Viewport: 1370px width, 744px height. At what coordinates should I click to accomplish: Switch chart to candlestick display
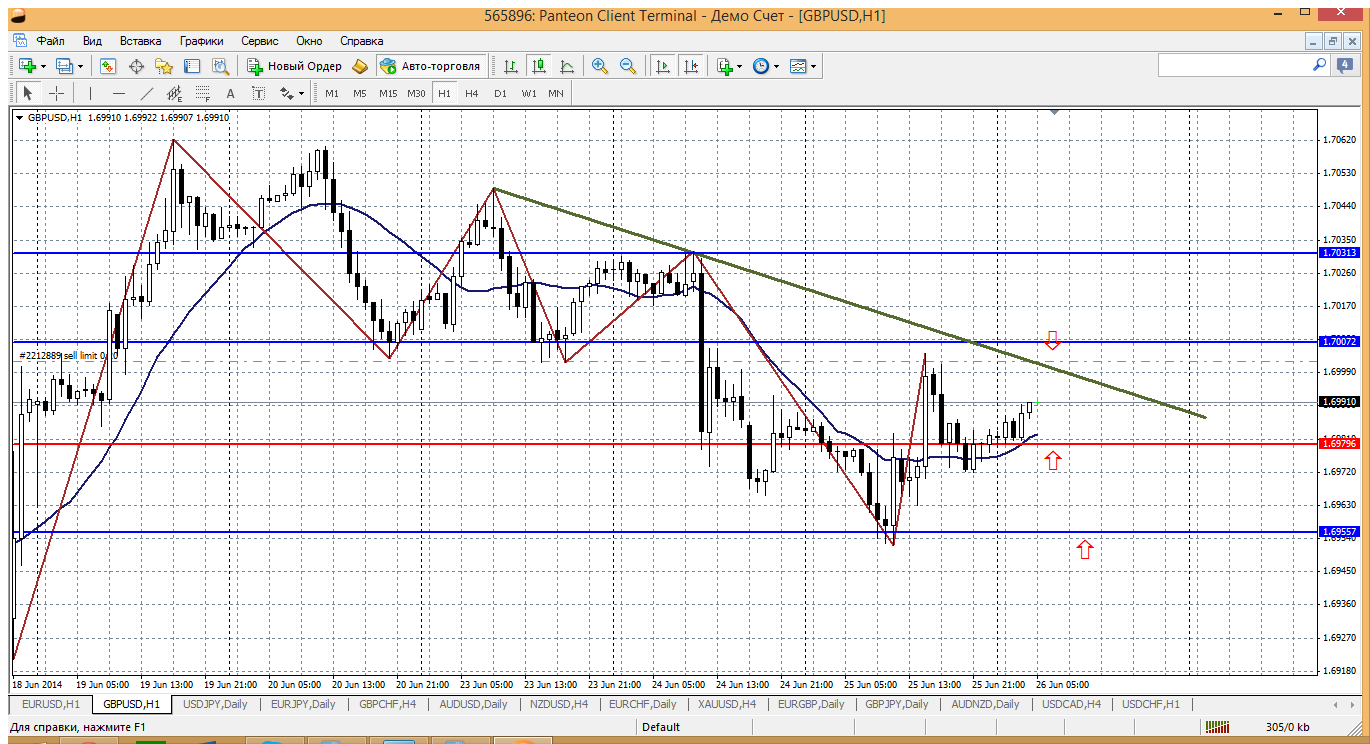(x=539, y=66)
